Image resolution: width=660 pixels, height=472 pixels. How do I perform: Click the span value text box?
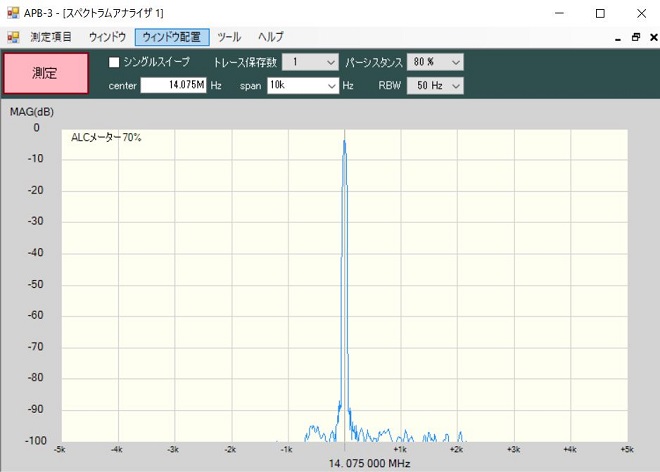(297, 85)
